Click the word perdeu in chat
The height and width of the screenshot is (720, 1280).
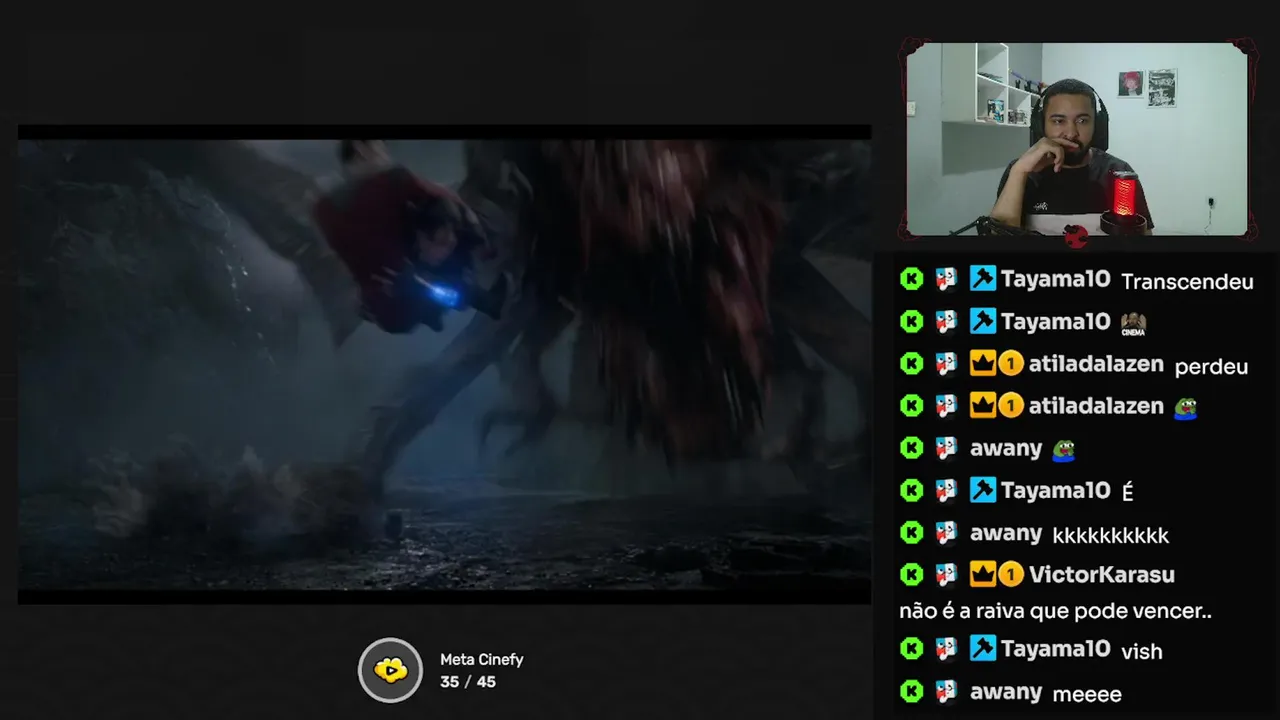[1211, 367]
